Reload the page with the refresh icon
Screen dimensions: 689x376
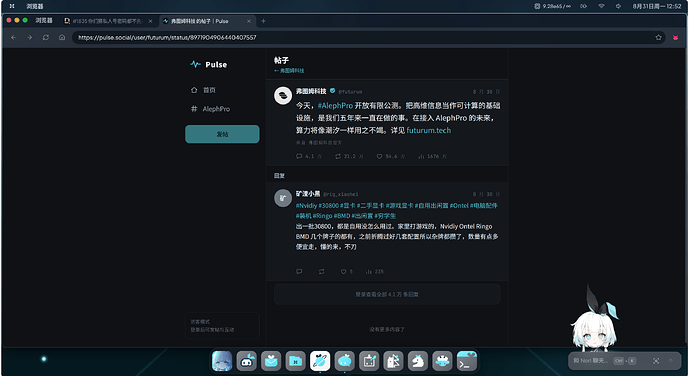(x=46, y=38)
